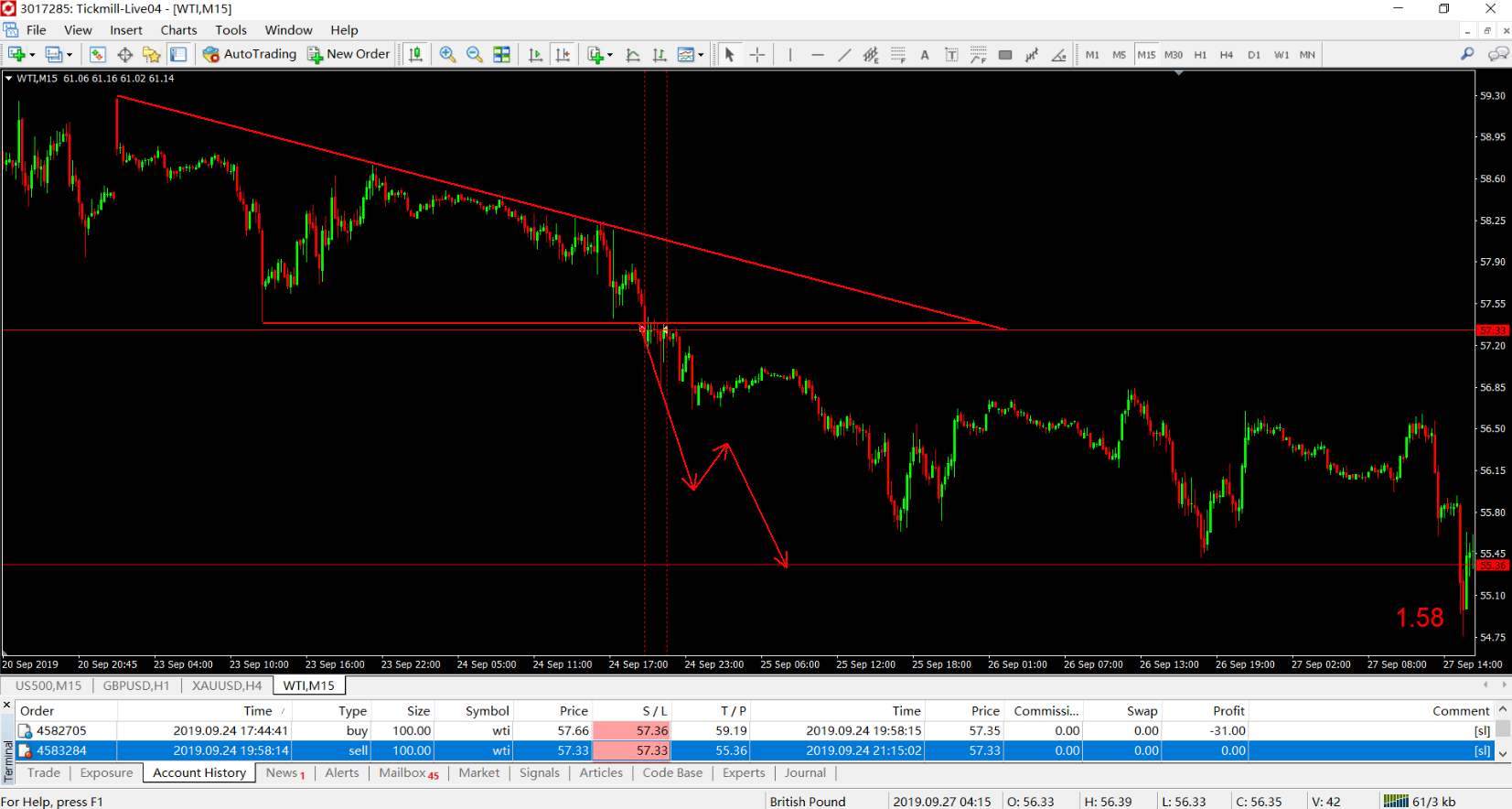Tile chart windows with grid icon
The height and width of the screenshot is (809, 1512).
501,55
